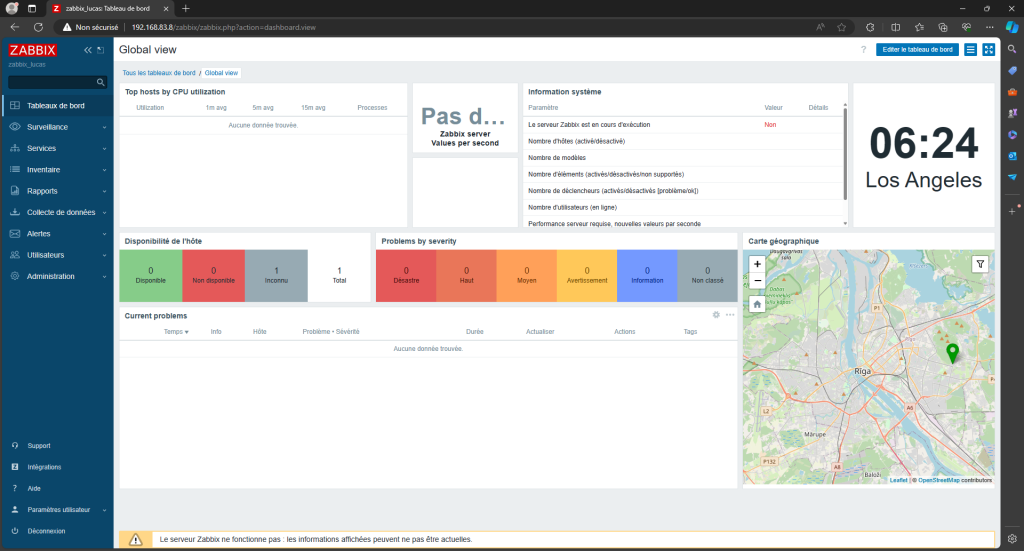Click the green host marker on map
The image size is (1024, 551).
pos(952,352)
